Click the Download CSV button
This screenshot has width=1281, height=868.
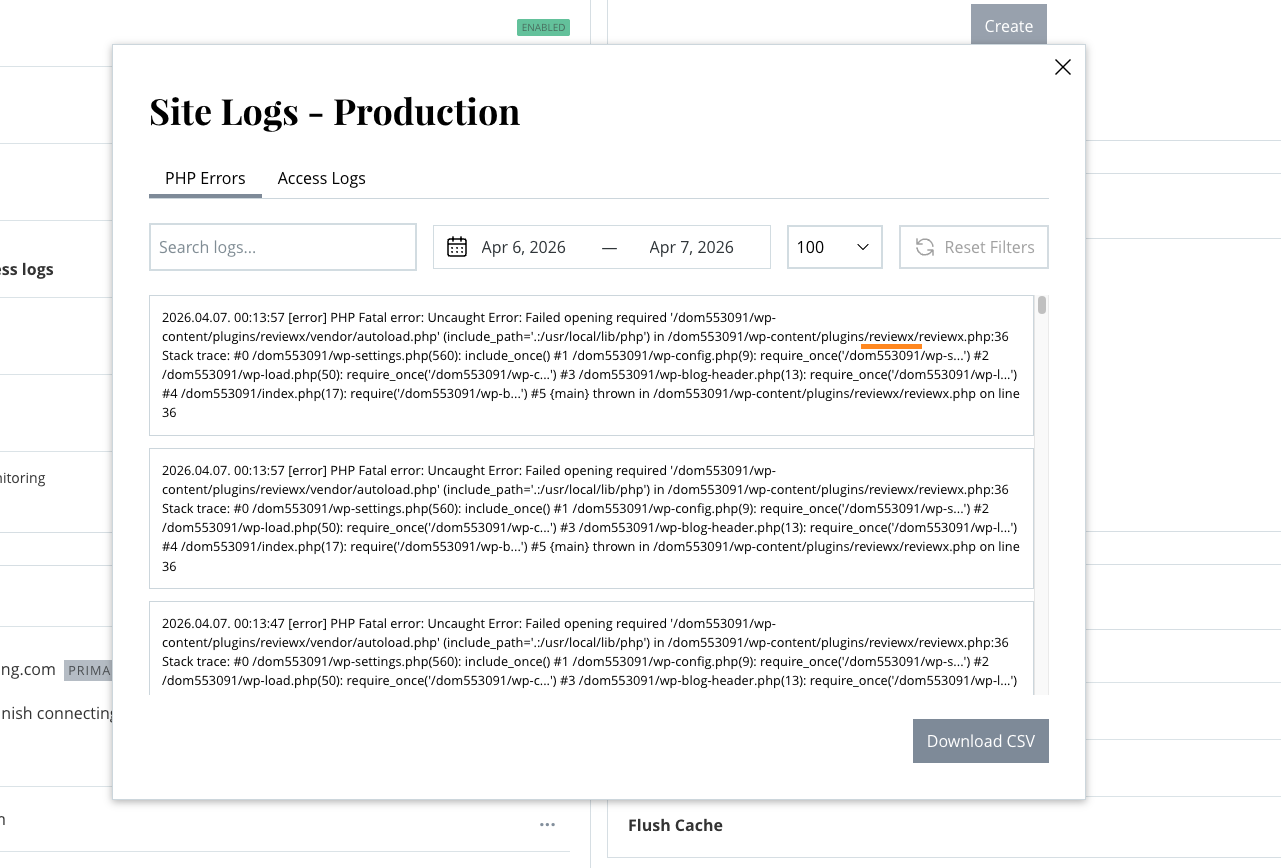pyautogui.click(x=981, y=741)
